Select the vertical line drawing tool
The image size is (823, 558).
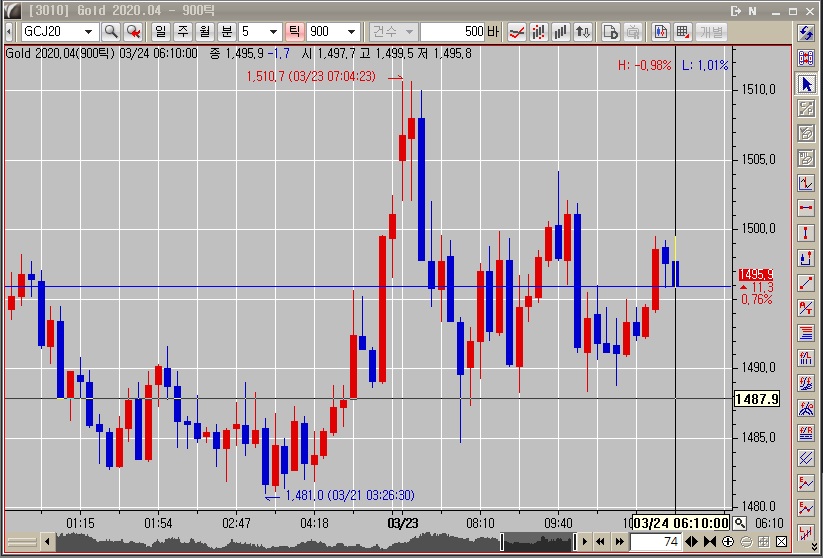tap(805, 233)
